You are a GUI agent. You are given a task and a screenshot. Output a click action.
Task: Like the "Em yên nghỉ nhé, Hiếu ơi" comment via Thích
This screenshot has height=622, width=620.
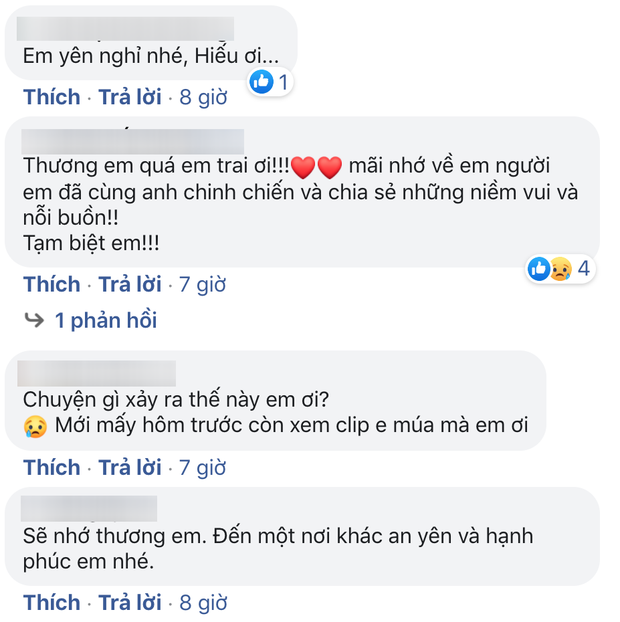pos(51,97)
